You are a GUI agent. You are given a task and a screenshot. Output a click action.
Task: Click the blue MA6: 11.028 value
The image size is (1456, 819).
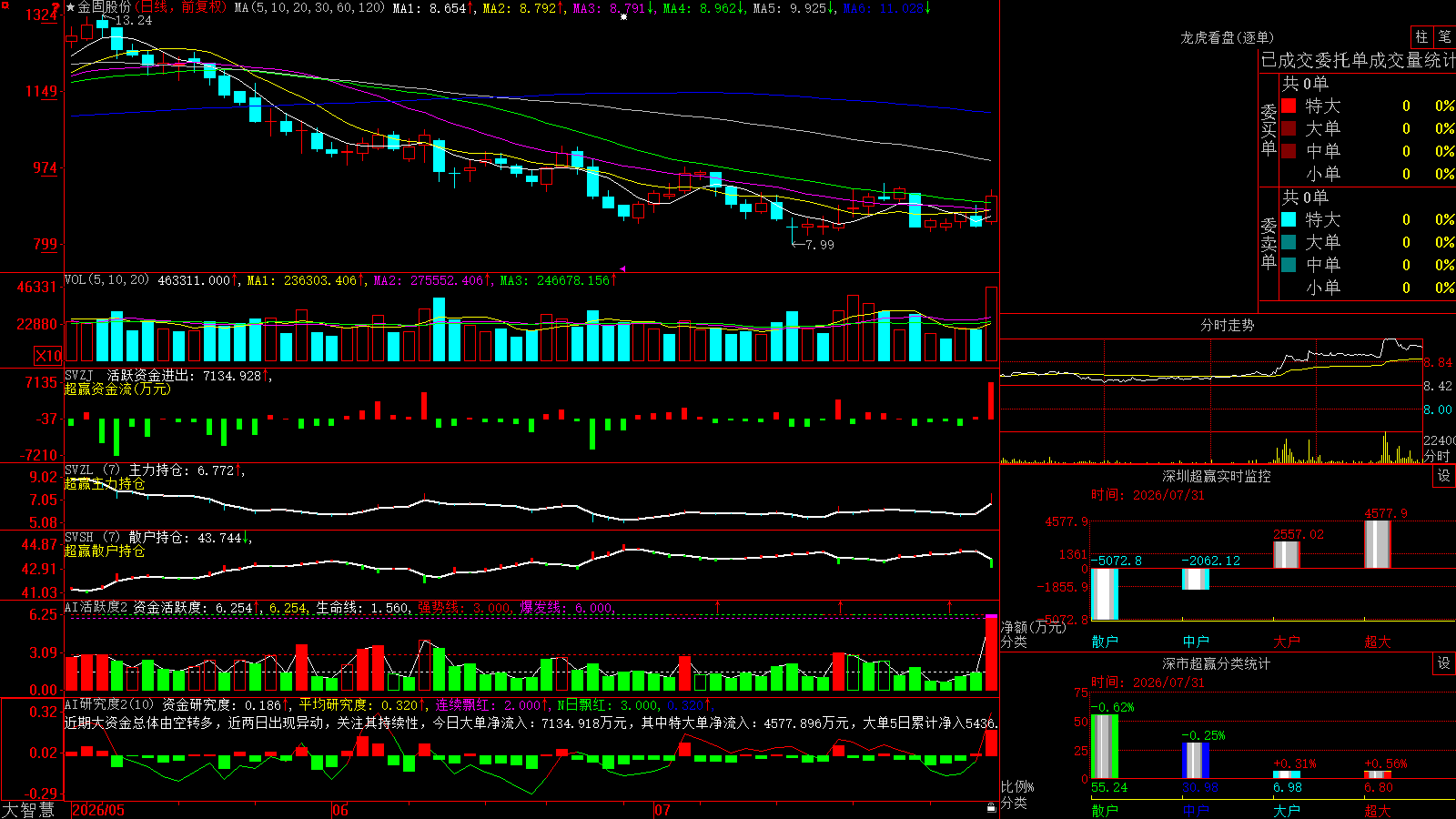coord(886,8)
